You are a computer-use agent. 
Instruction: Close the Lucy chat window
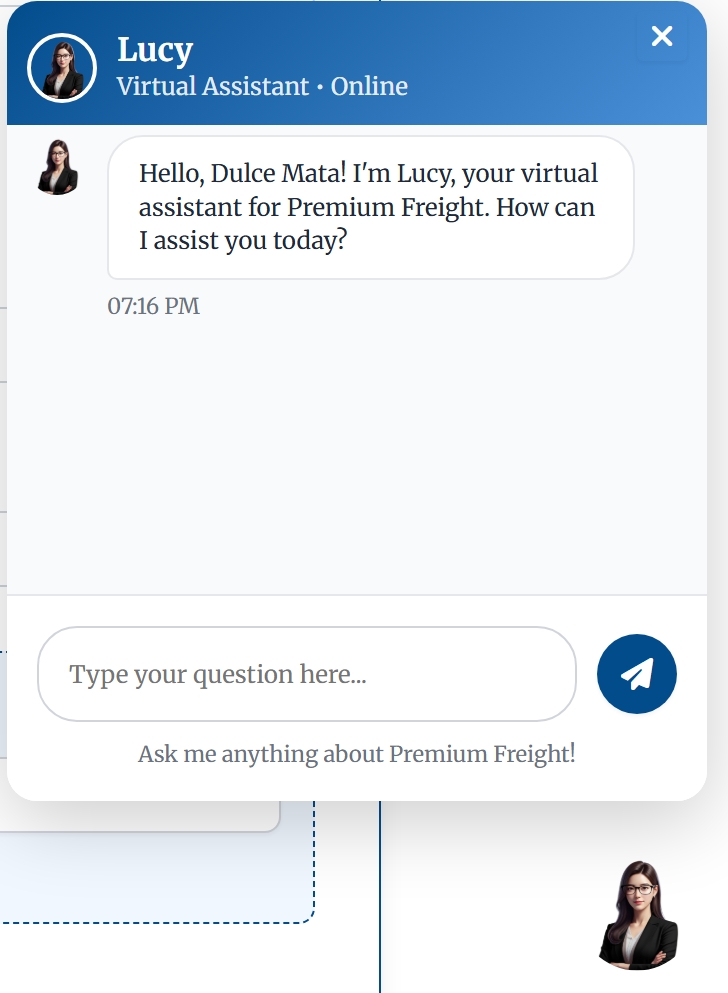click(x=662, y=37)
